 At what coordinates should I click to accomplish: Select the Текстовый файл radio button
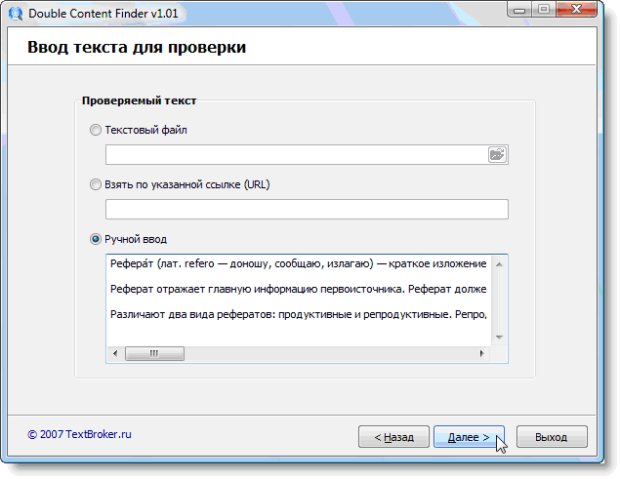pos(96,130)
